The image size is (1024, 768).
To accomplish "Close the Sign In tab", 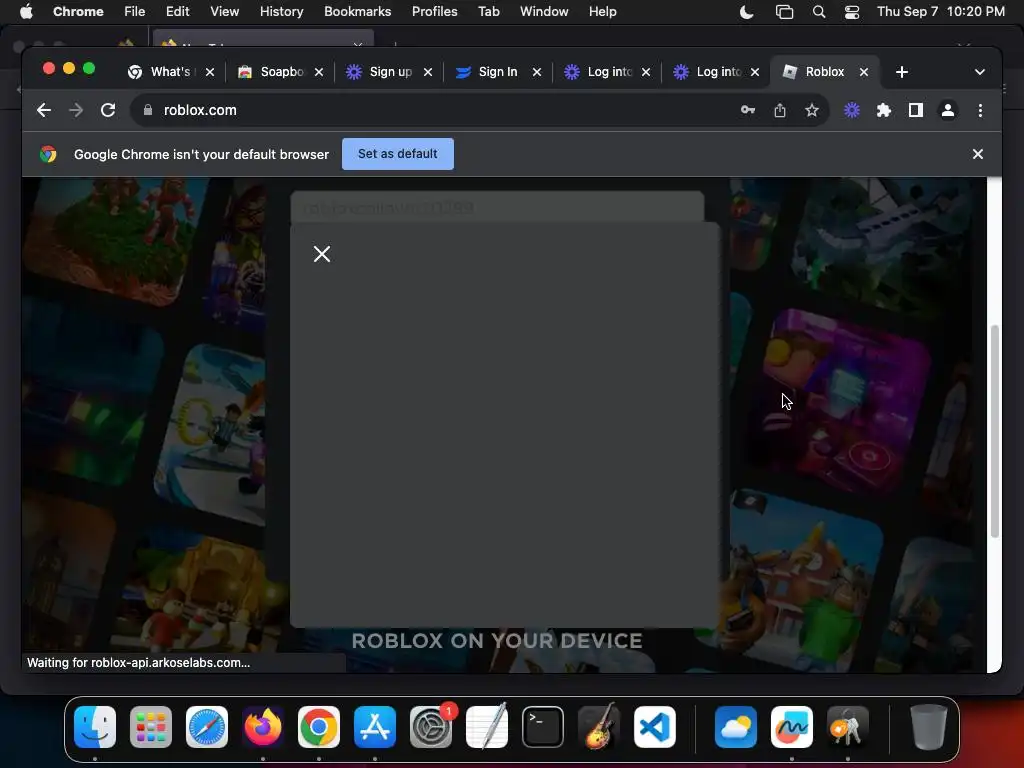I will click(x=537, y=72).
